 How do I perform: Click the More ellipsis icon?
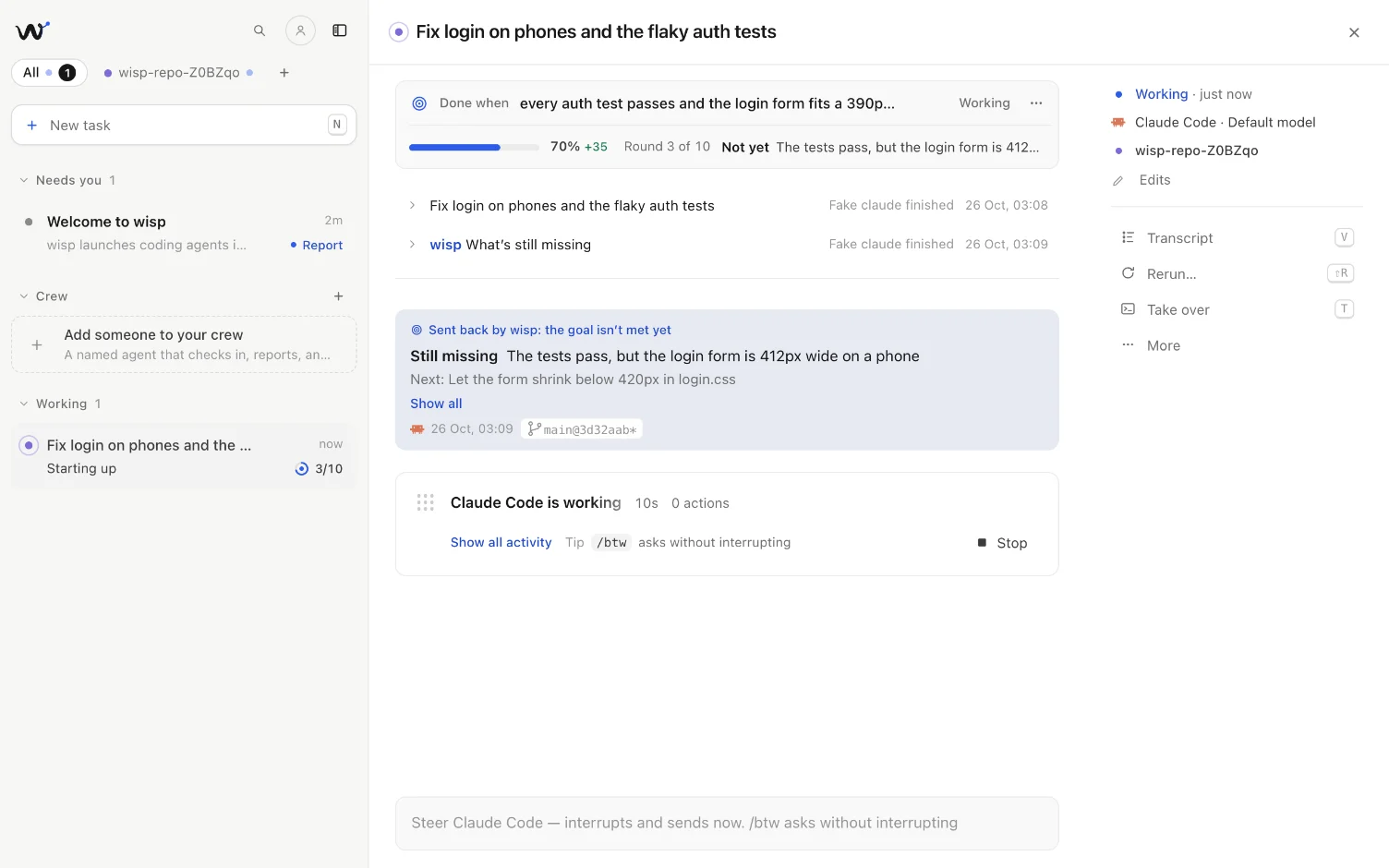[1128, 345]
